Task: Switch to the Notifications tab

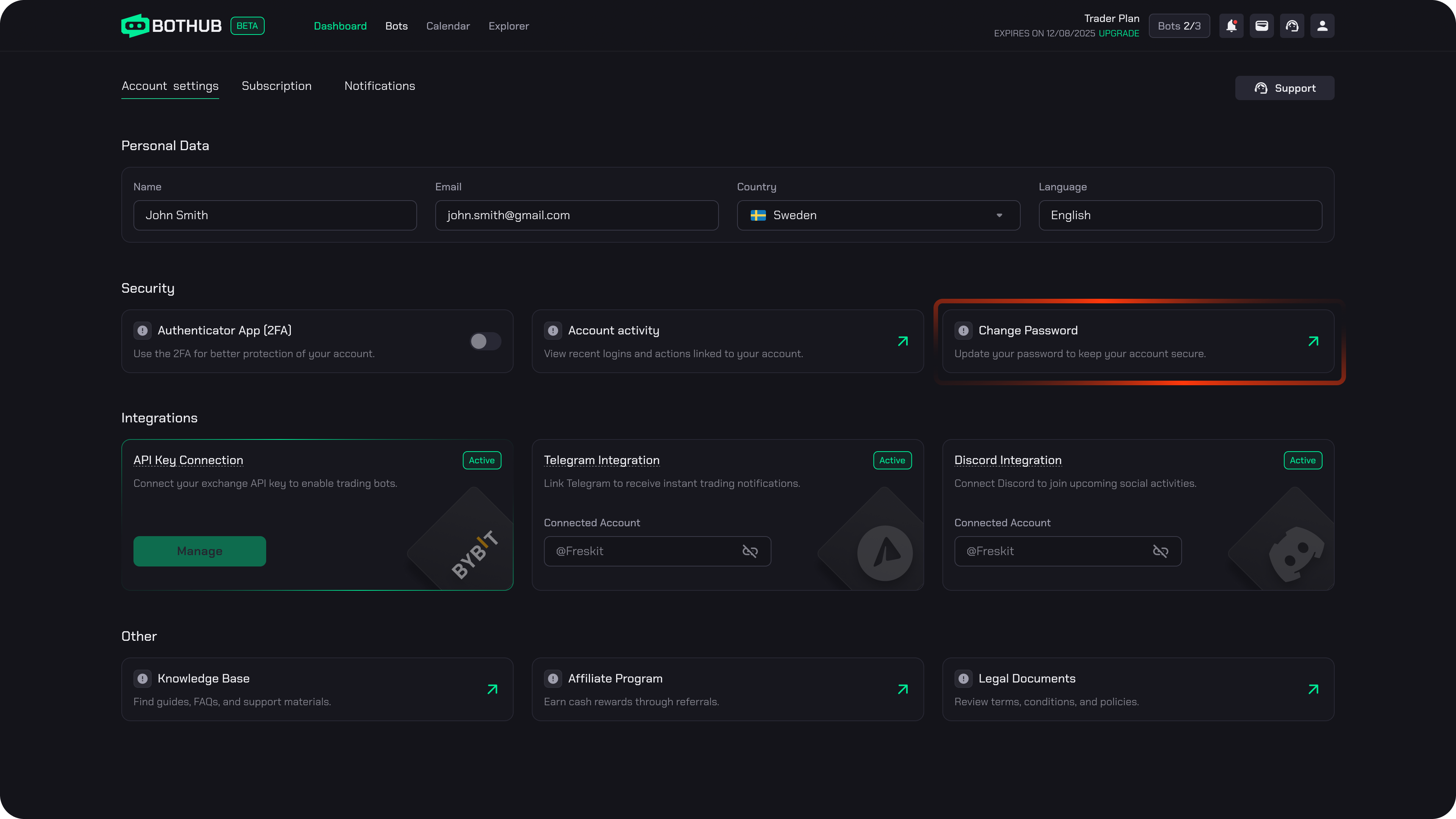Action: (379, 86)
